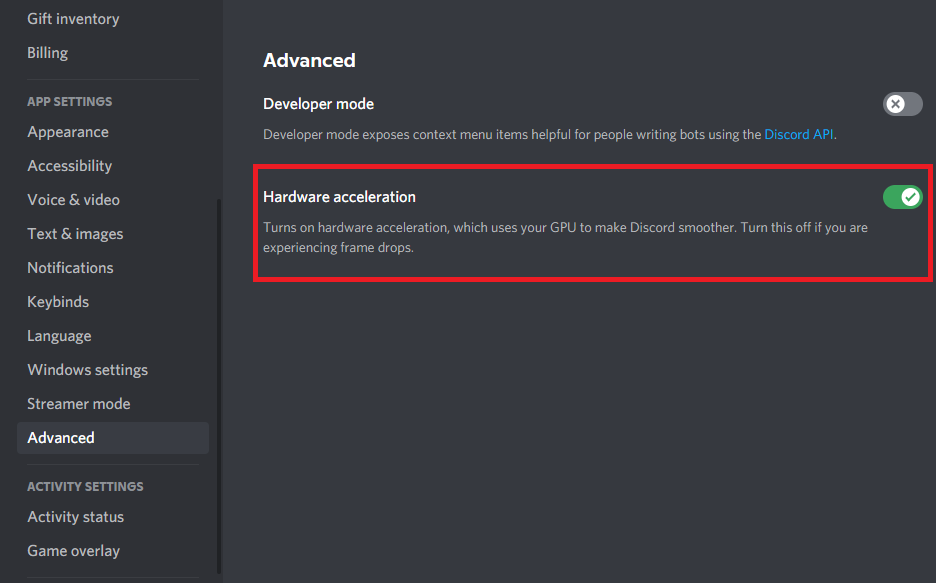The image size is (936, 583).
Task: Click the Developer mode label
Action: click(318, 104)
